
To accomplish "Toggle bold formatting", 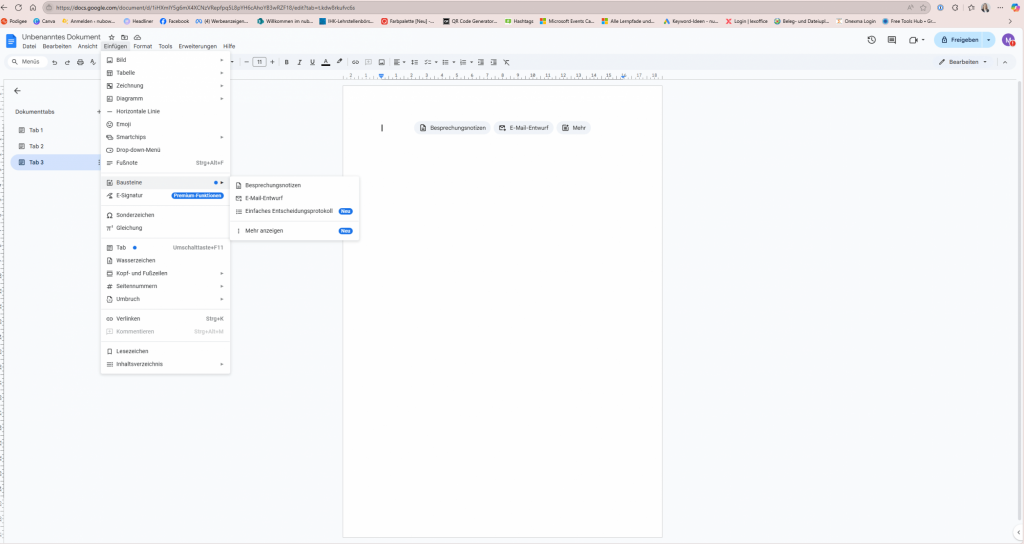I will click(x=287, y=62).
